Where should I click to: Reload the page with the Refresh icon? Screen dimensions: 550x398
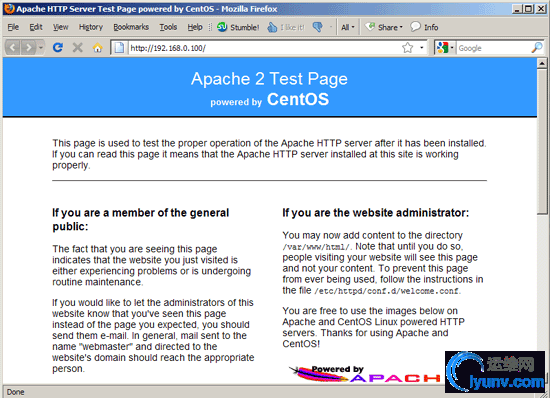(x=58, y=47)
